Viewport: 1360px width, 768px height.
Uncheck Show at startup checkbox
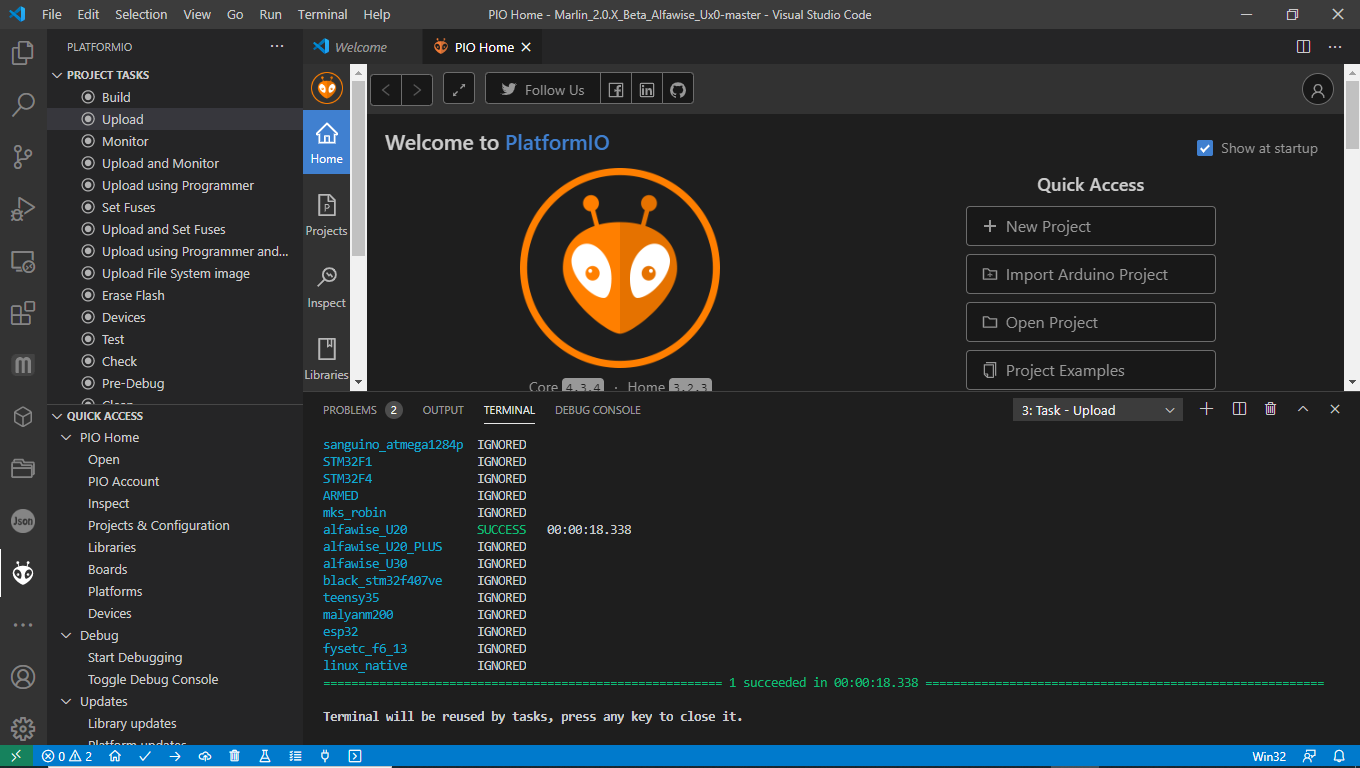1205,148
